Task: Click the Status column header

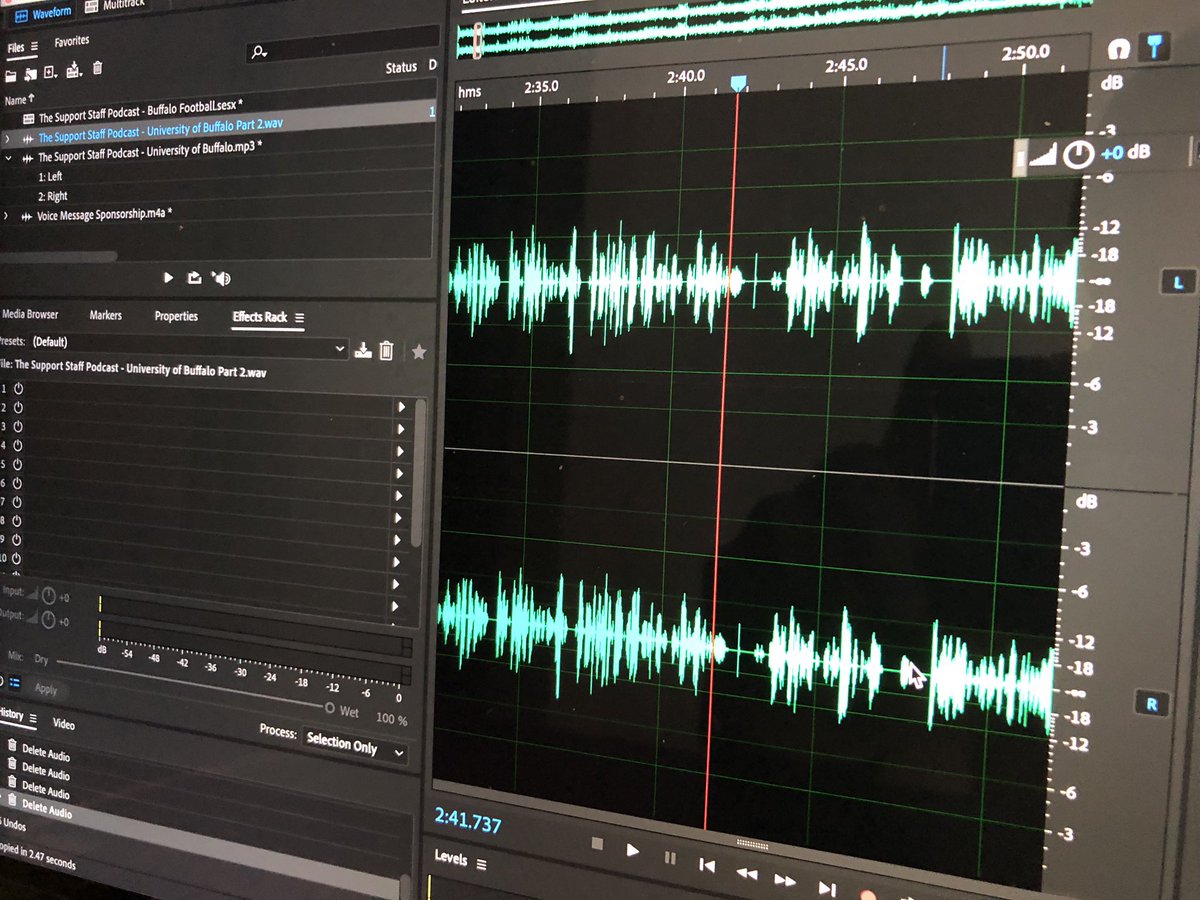Action: click(x=401, y=68)
